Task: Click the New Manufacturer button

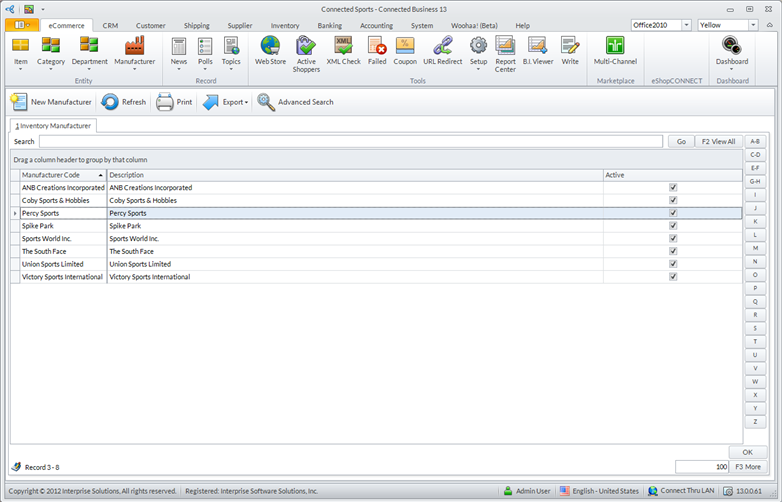Action: point(51,102)
